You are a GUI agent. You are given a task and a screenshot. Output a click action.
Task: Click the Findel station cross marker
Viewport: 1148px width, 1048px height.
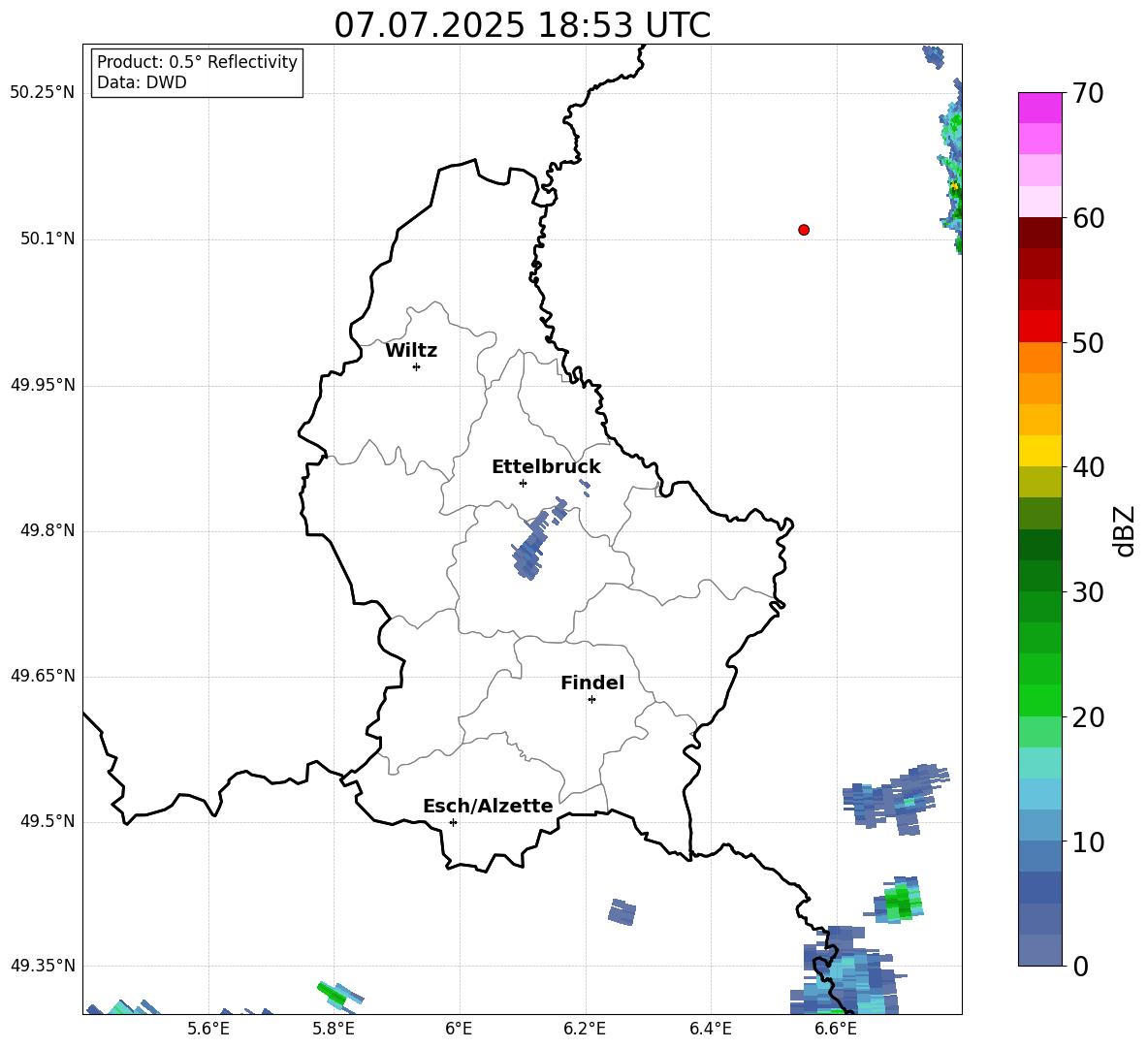point(591,700)
